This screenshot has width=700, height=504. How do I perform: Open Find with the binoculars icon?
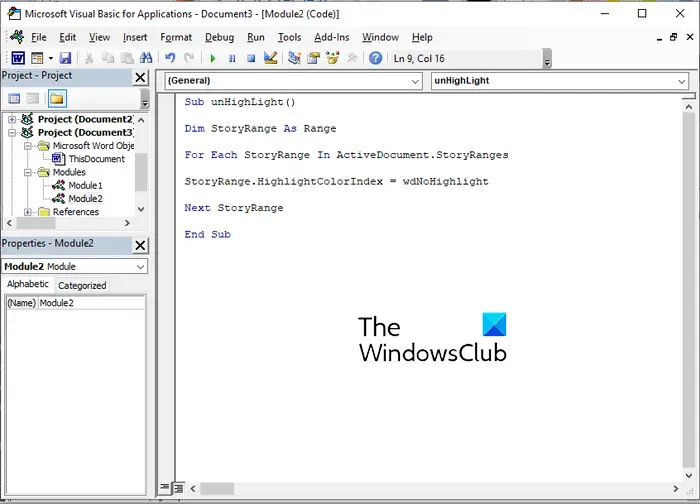pos(146,58)
